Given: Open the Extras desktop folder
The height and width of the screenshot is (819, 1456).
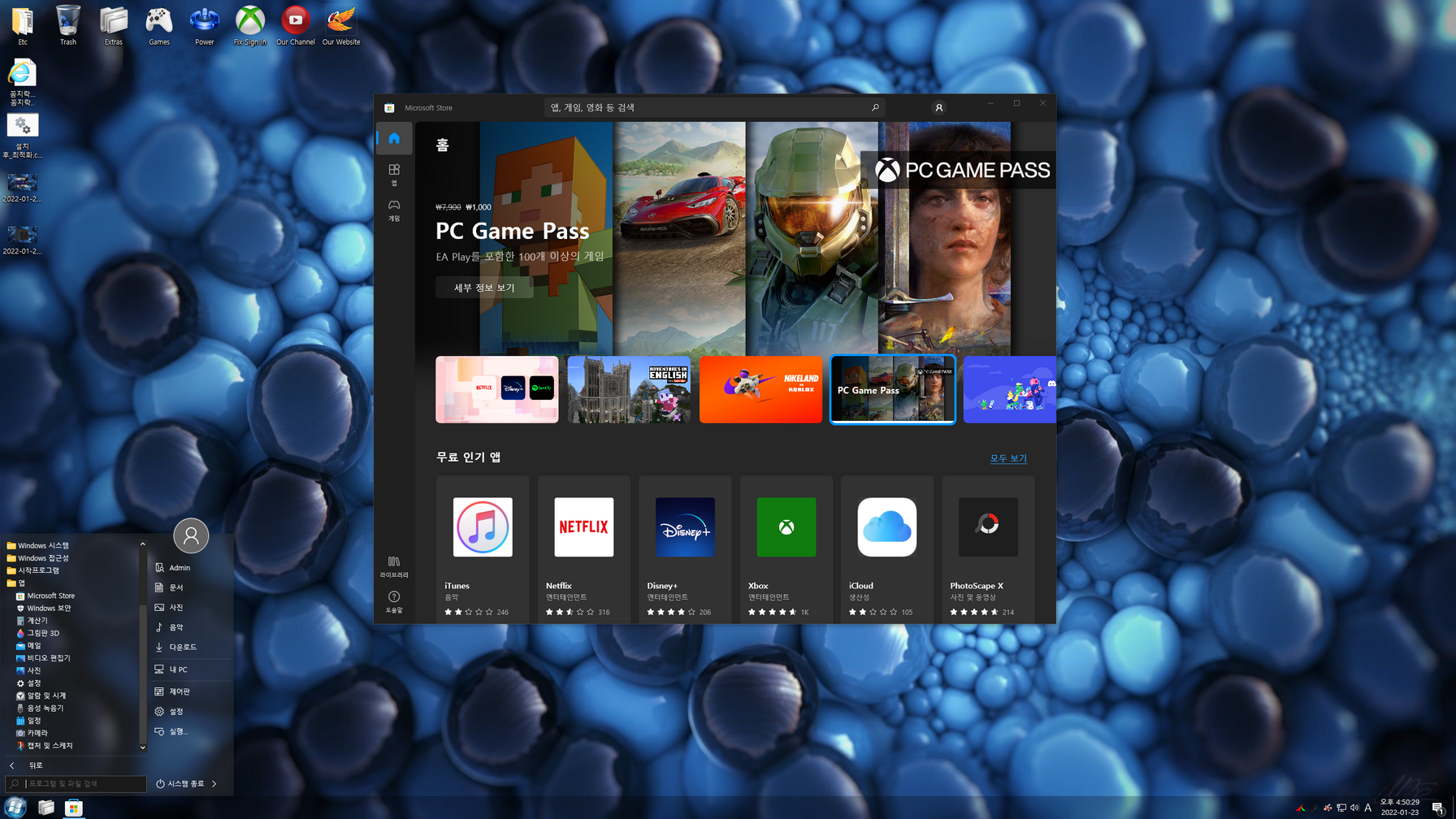Looking at the screenshot, I should pos(114,26).
